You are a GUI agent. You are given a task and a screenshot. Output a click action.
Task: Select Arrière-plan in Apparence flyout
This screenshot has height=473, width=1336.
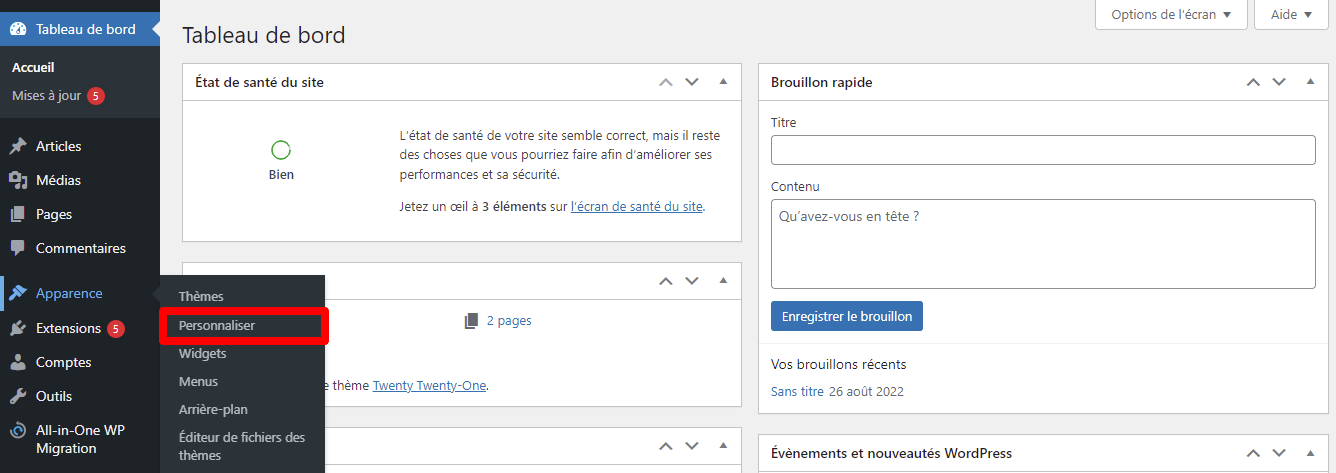coord(213,410)
